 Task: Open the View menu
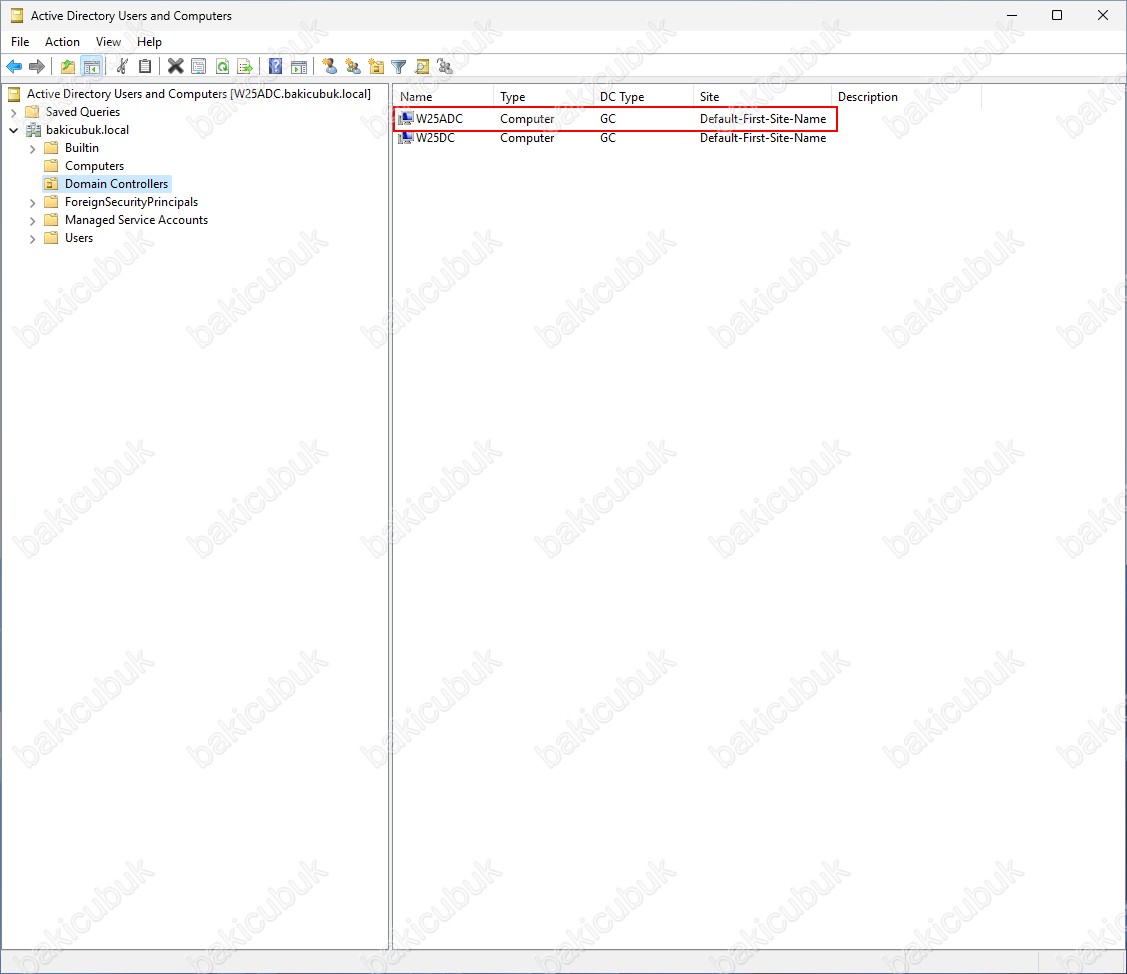[109, 42]
